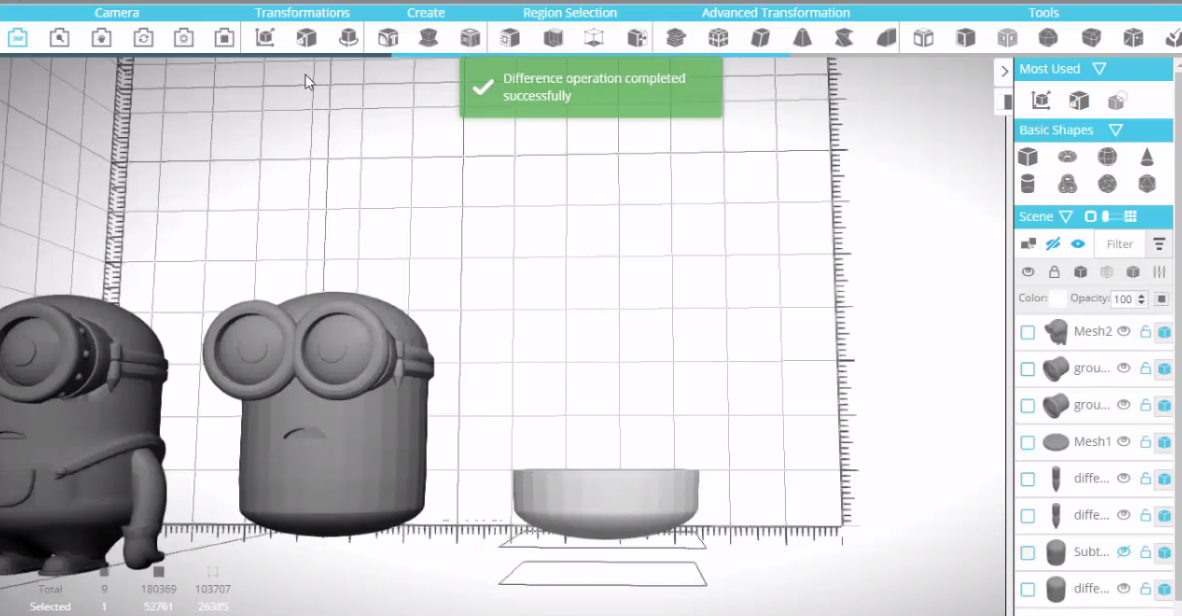
Task: Switch the Scene panel to grid view icon
Action: [x=1130, y=216]
